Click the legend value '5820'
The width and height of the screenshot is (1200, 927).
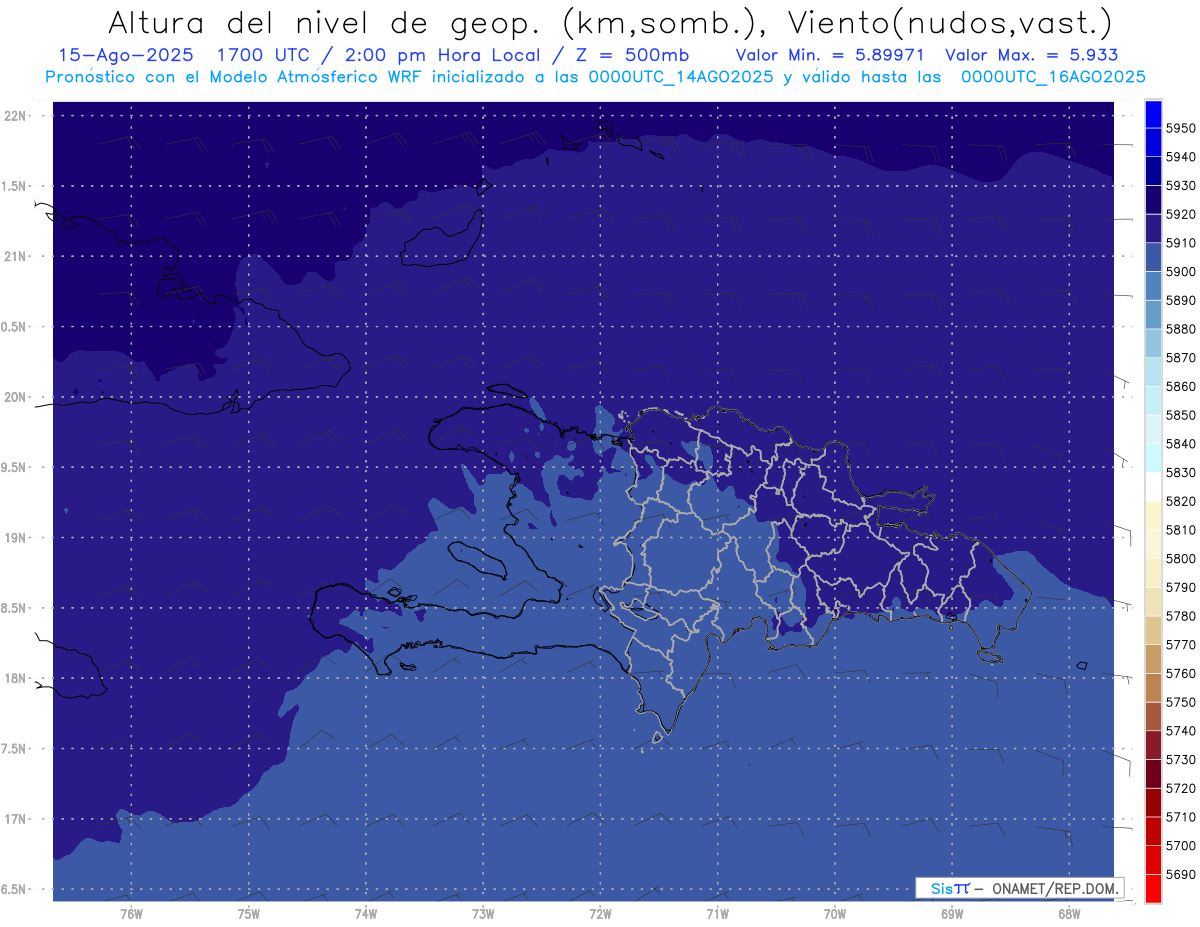tap(1180, 501)
